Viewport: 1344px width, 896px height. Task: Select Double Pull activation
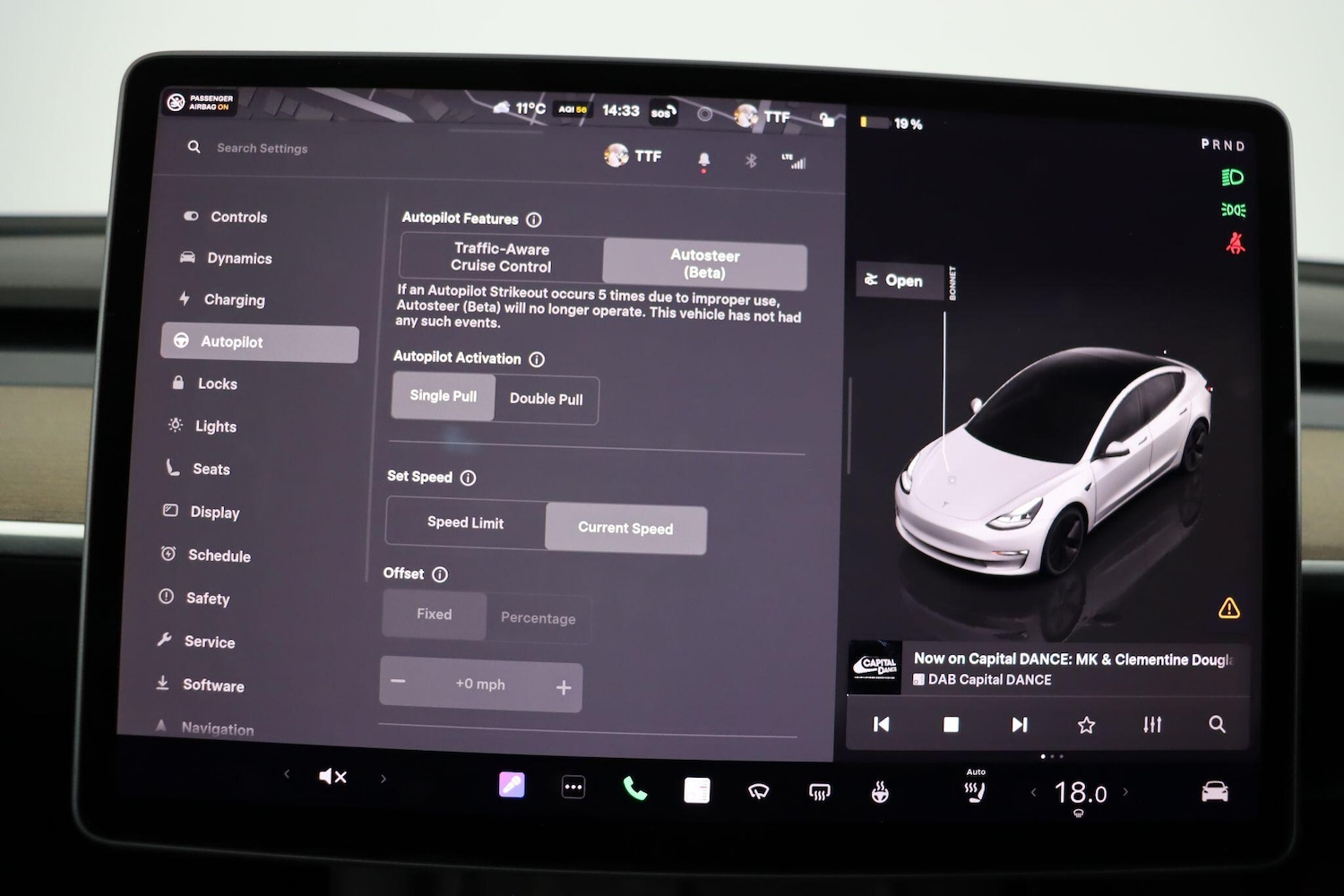(547, 400)
